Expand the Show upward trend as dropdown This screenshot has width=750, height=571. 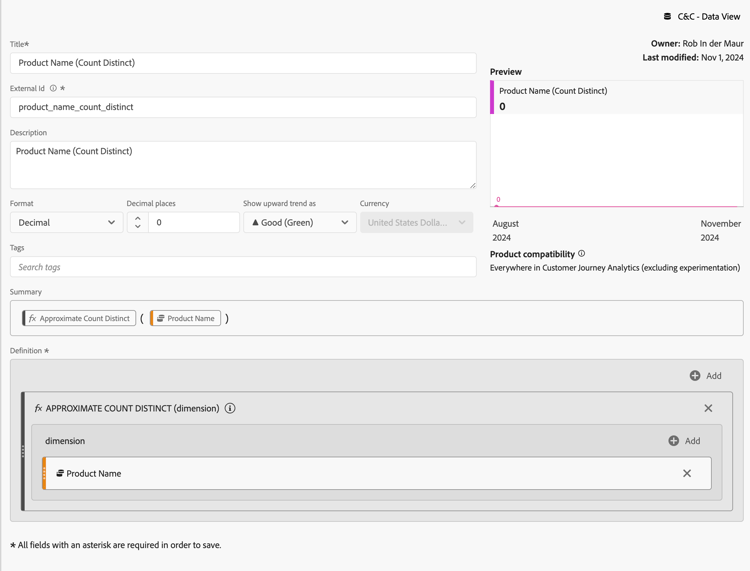pos(300,223)
